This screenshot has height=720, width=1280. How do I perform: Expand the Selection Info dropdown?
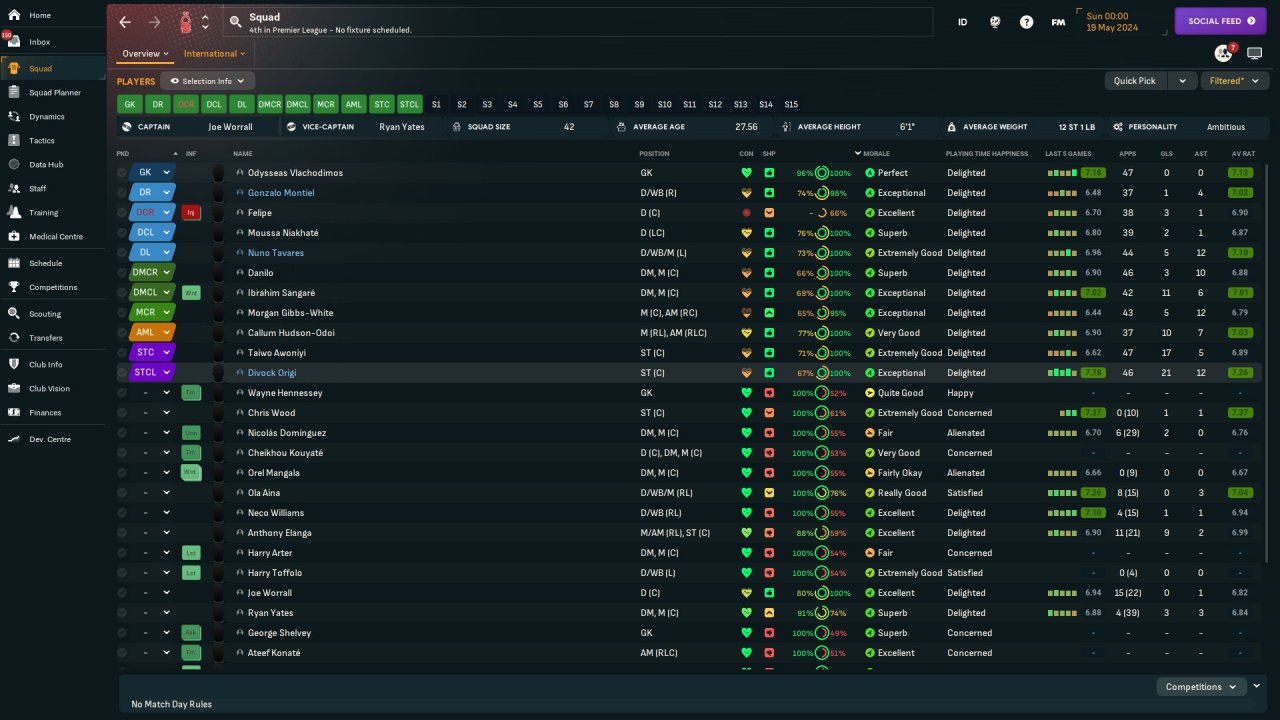(x=208, y=81)
